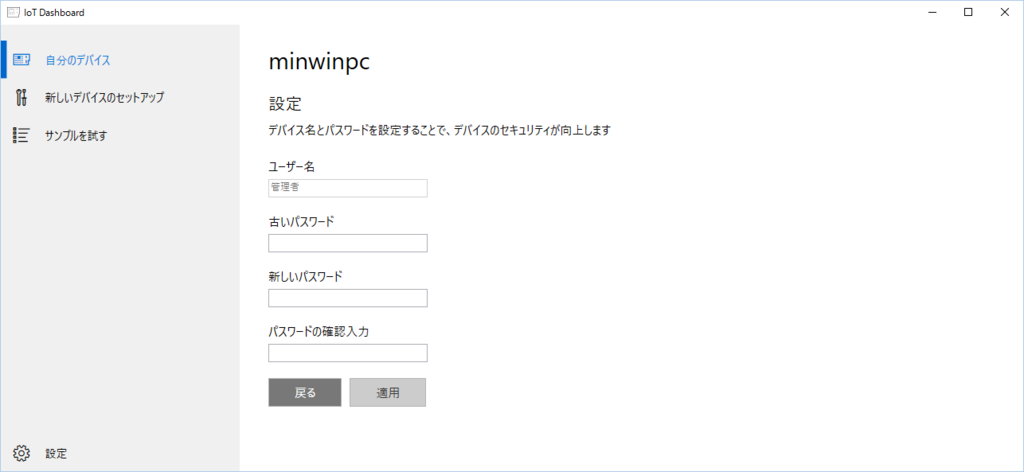
Task: Click the パスワードの確認入力 label
Action: click(319, 332)
